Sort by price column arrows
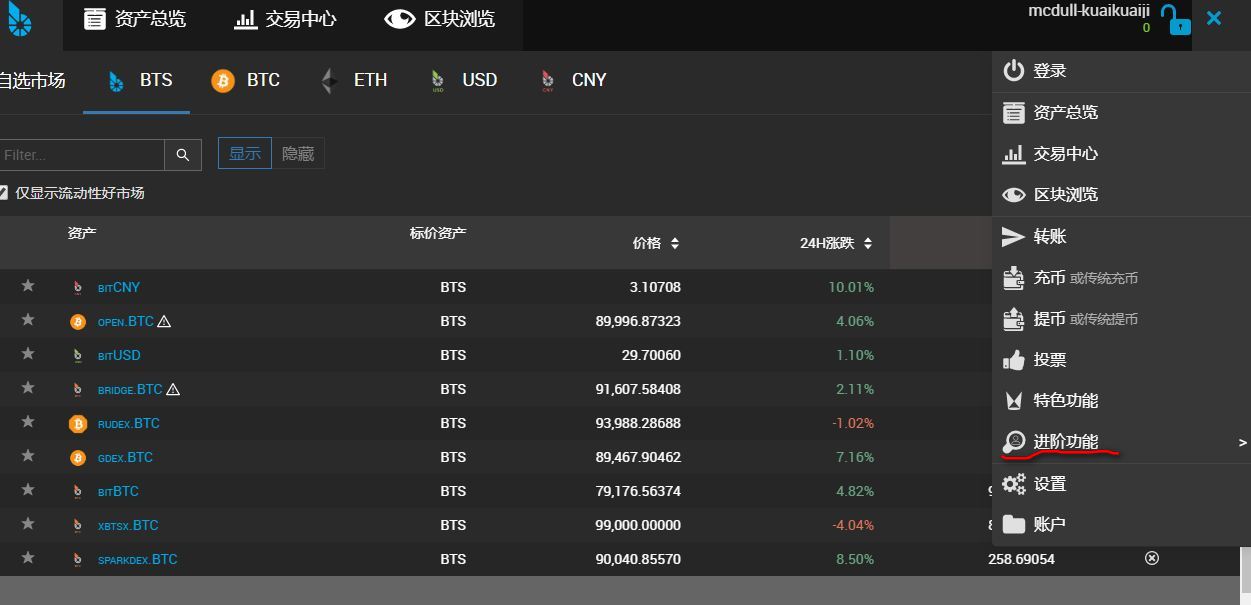Screen dimensions: 1251x605 (x=674, y=243)
